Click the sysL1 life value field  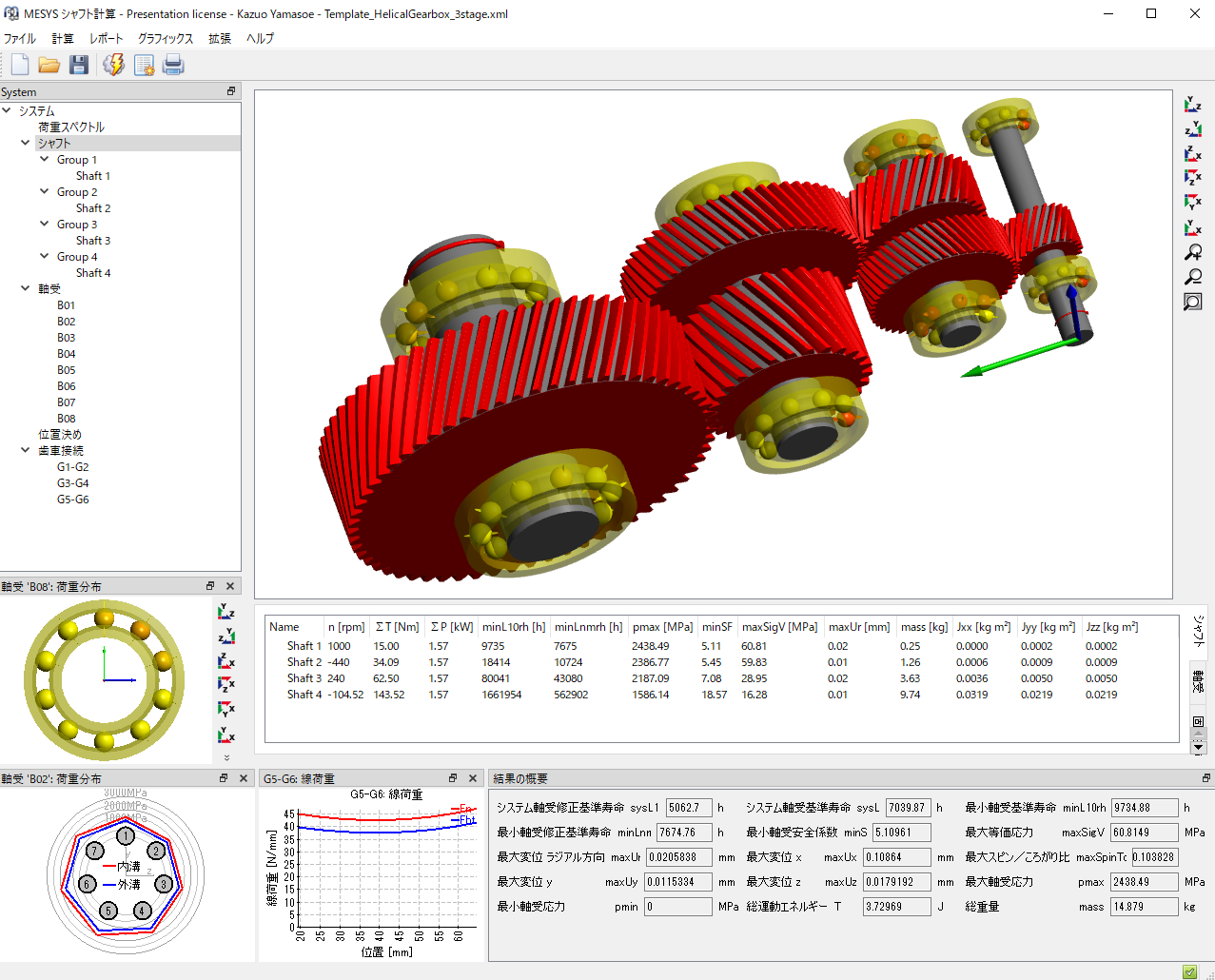point(688,808)
